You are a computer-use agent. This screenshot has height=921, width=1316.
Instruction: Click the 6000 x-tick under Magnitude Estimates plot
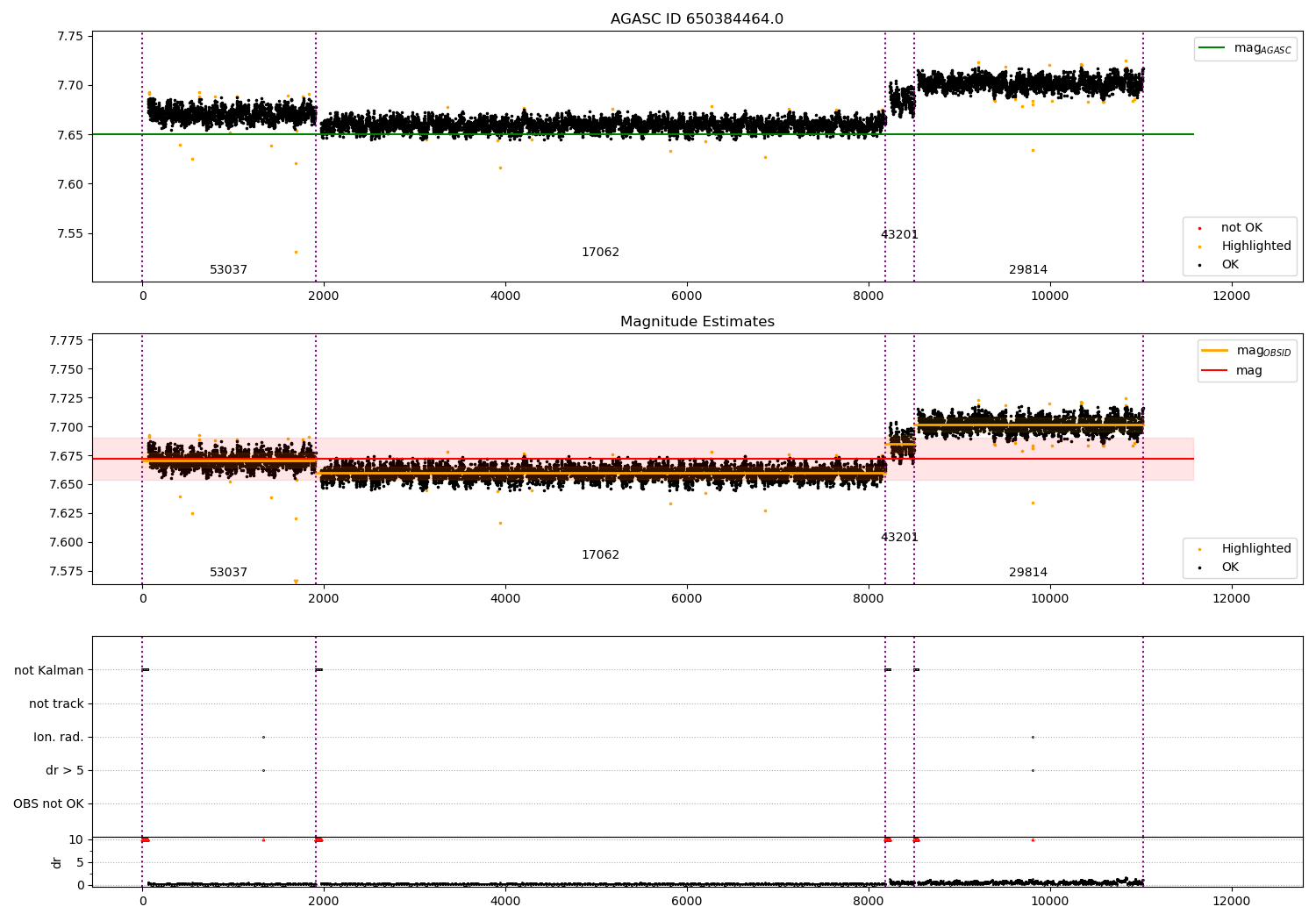(686, 599)
